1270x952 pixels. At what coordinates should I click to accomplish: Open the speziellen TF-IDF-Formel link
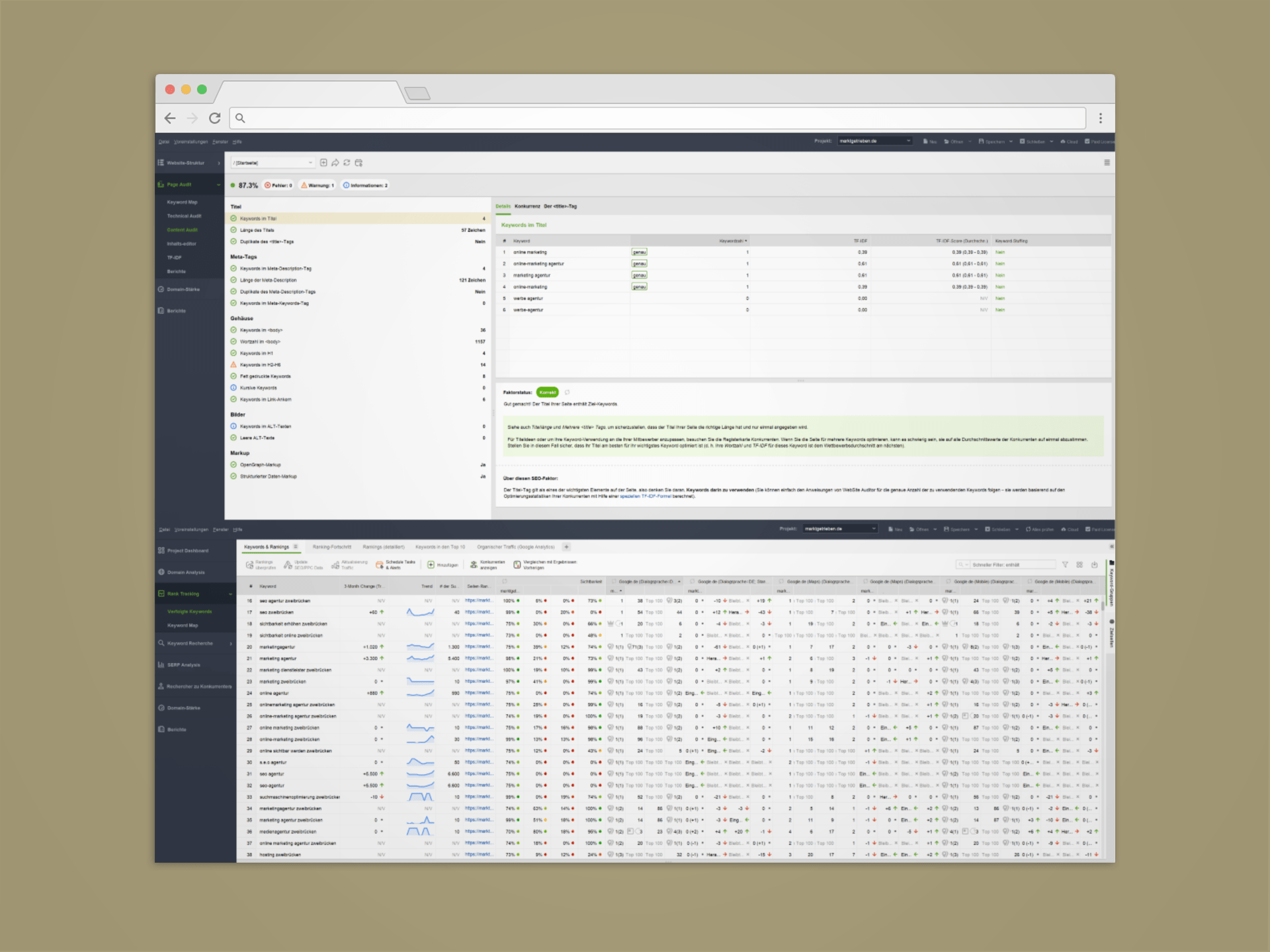coord(645,496)
